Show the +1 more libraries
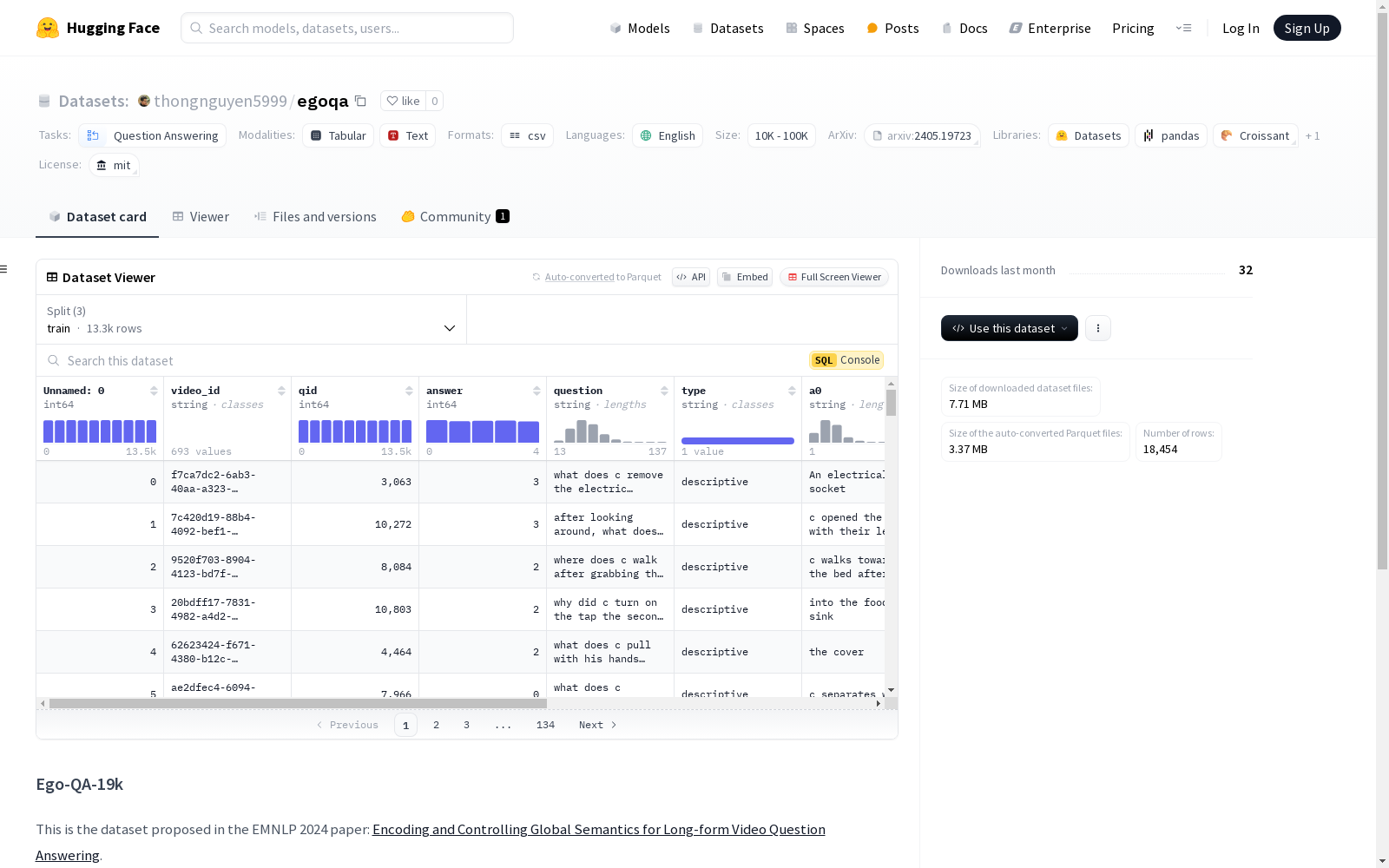The image size is (1389, 868). pyautogui.click(x=1313, y=135)
